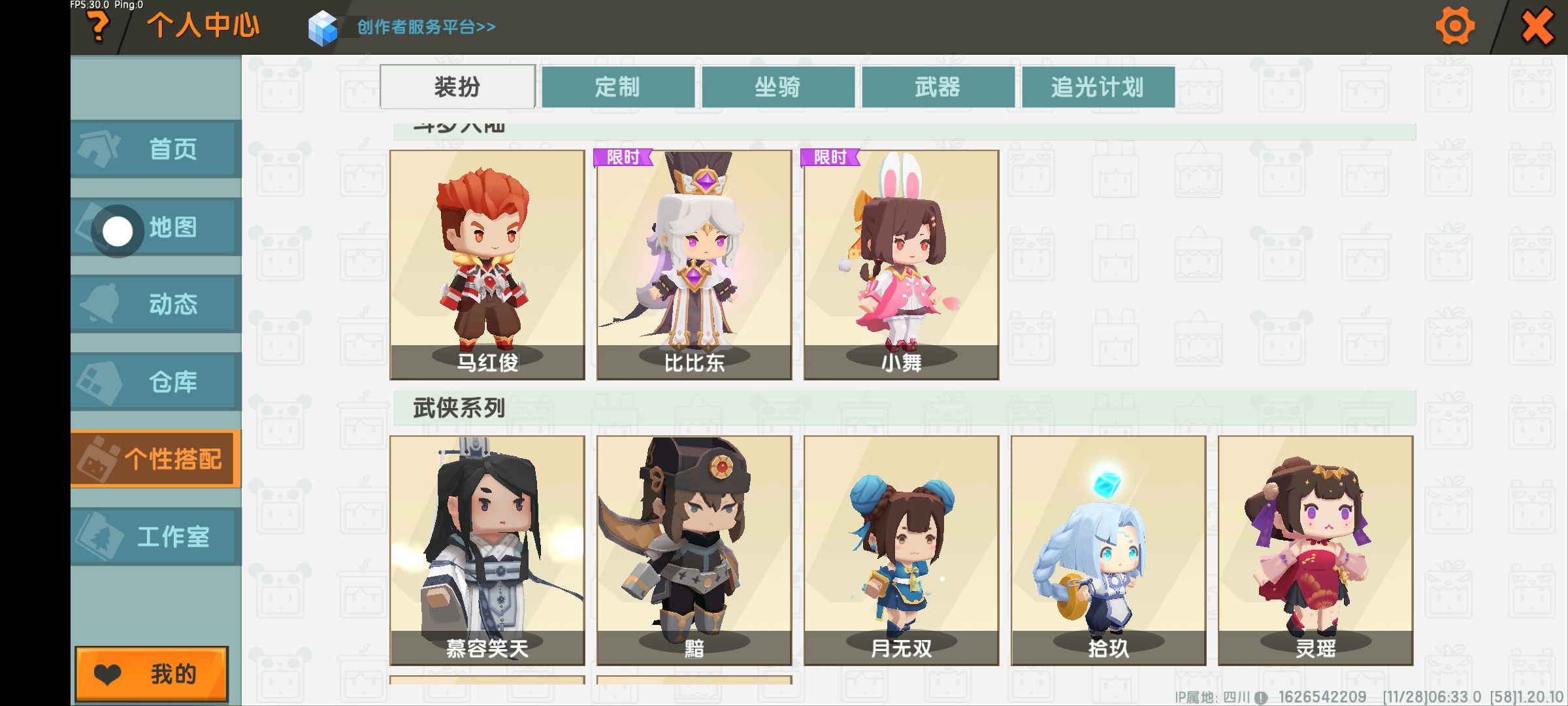Open the blue cube creator platform icon
This screenshot has height=706, width=1568.
point(323,27)
